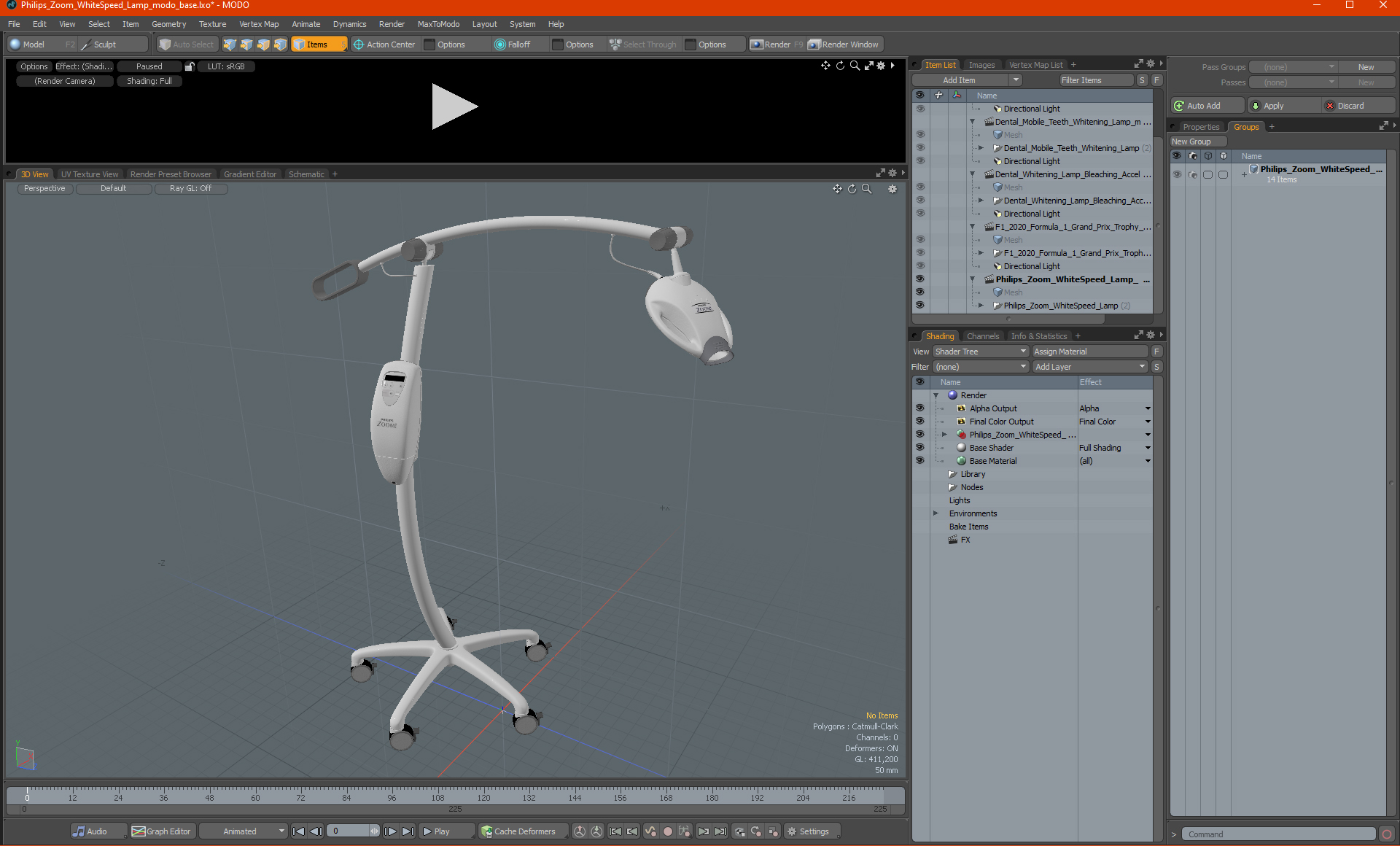Toggle eye for Philips_Zoom_WhiteSpeed_Lamp scene item

pos(919,279)
